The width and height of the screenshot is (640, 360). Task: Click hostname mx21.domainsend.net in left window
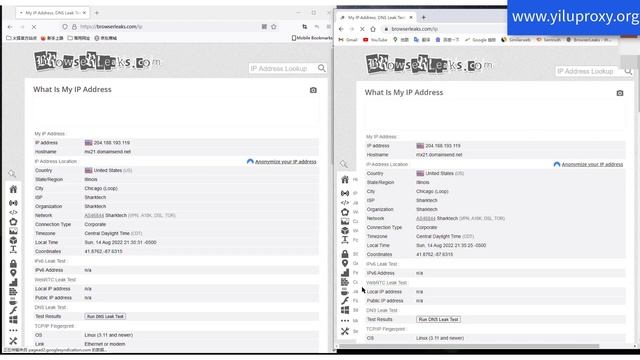point(108,152)
